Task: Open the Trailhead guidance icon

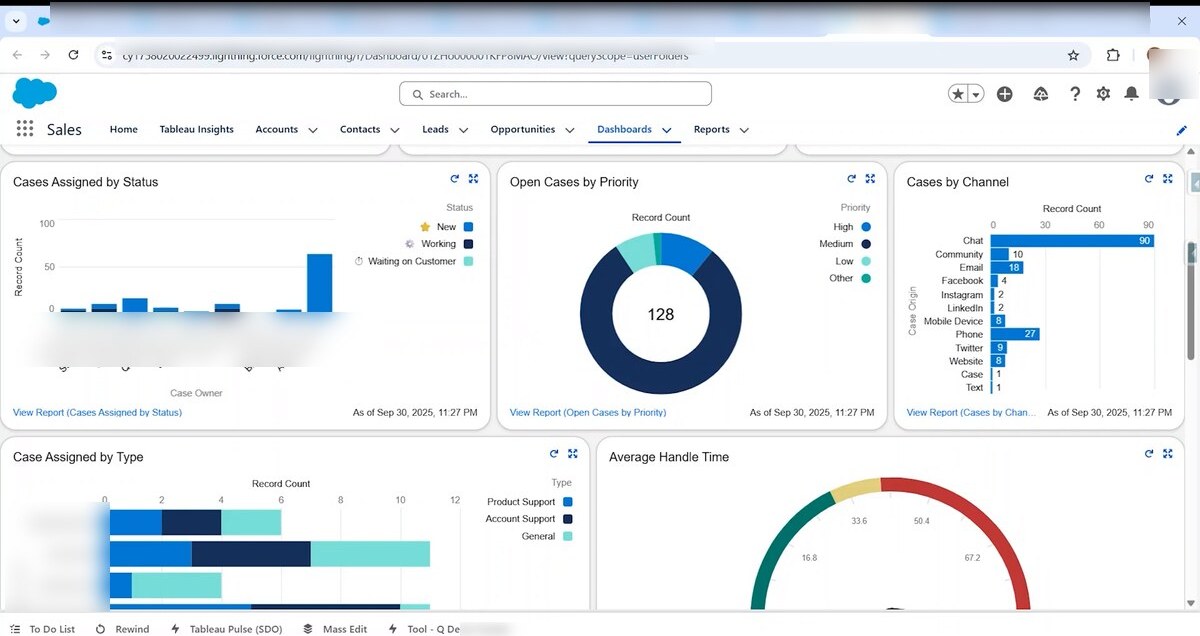Action: pyautogui.click(x=1041, y=94)
